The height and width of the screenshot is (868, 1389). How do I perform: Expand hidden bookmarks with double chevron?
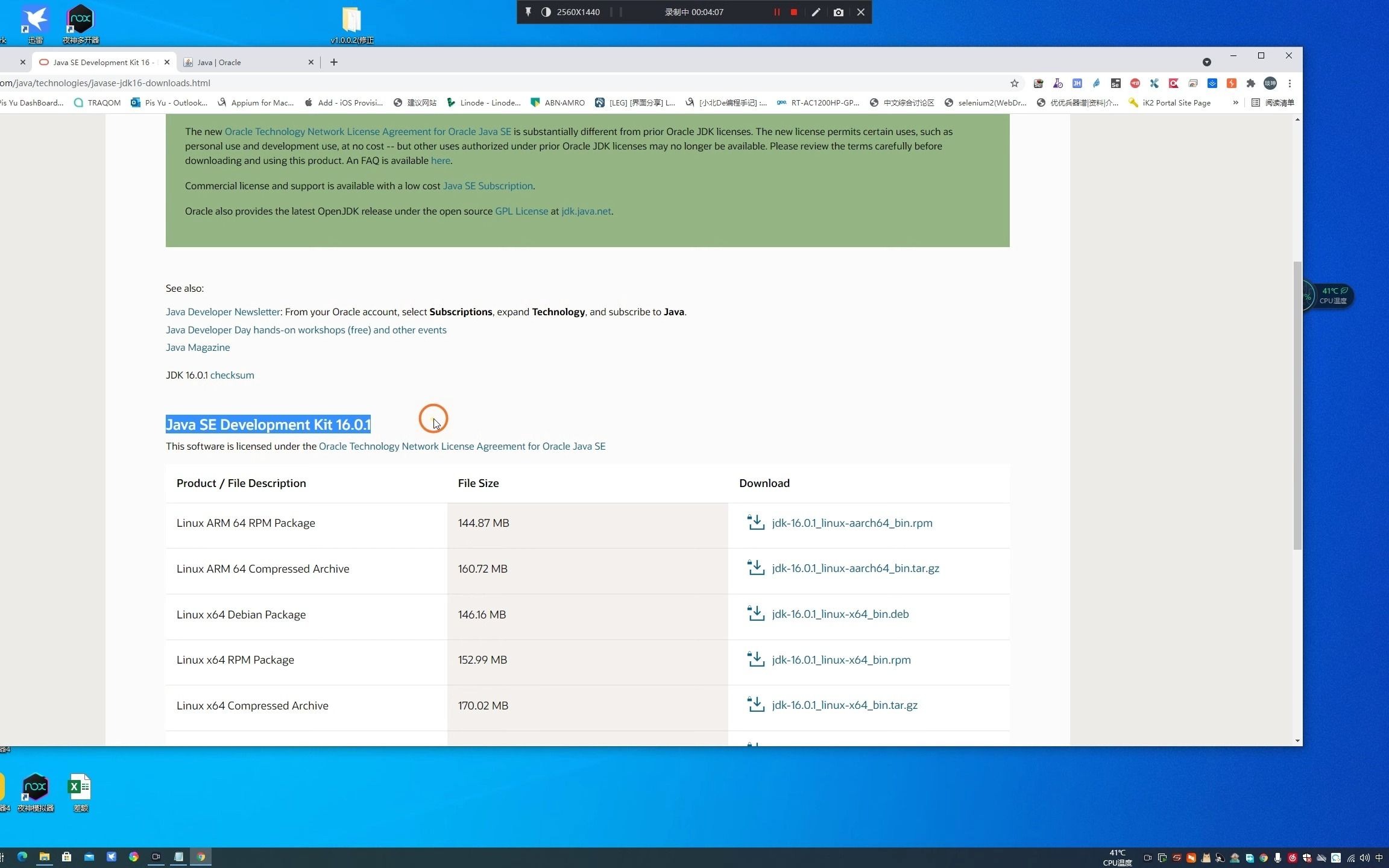point(1235,102)
